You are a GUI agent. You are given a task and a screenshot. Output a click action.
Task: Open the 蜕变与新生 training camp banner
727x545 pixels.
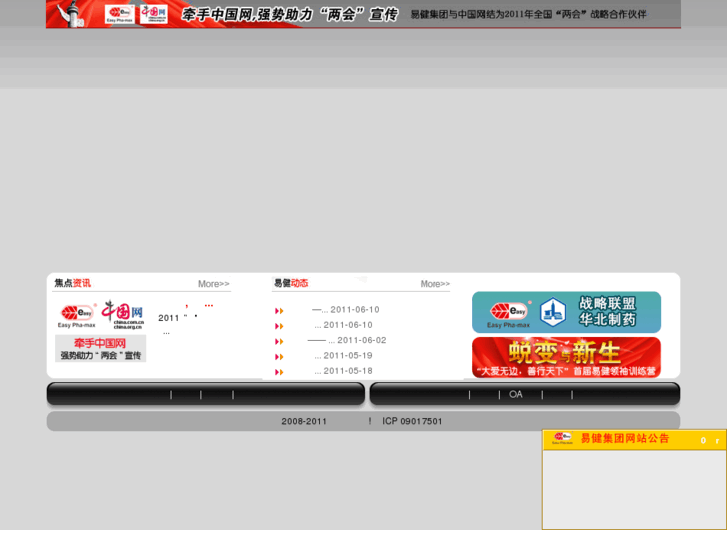coord(566,357)
